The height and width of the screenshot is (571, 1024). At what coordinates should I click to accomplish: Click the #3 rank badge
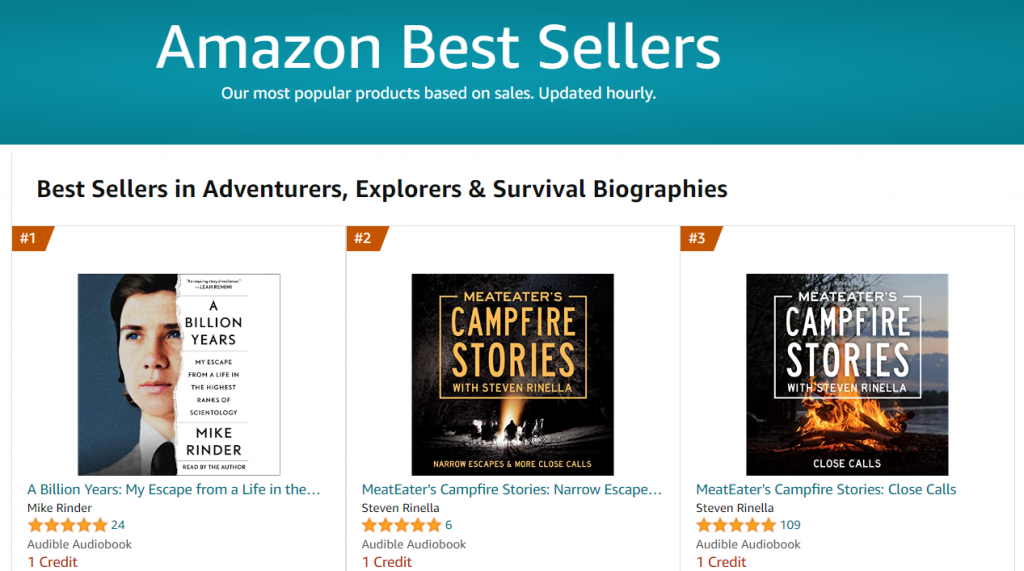pyautogui.click(x=698, y=238)
